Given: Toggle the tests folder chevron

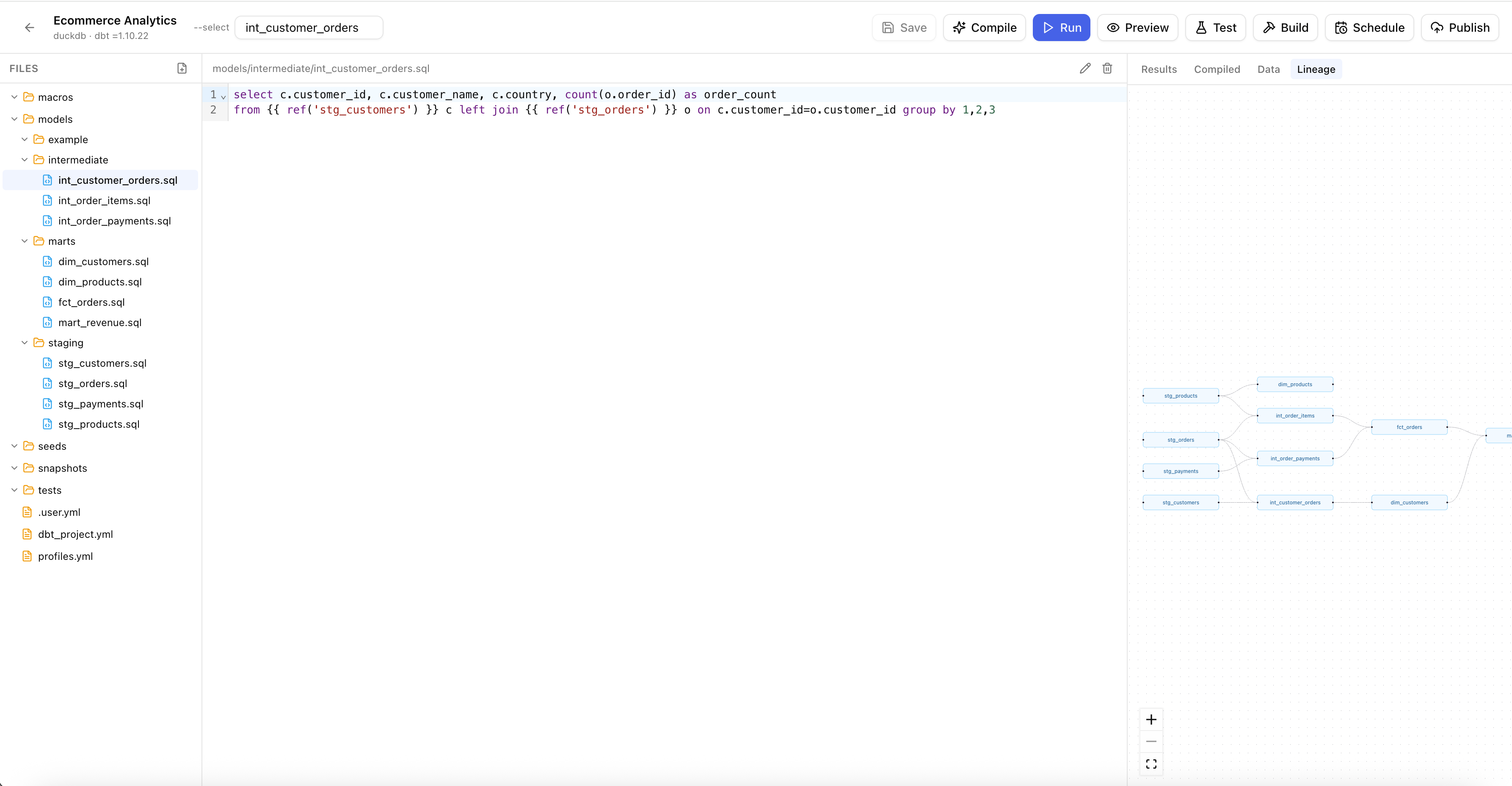Looking at the screenshot, I should tap(14, 490).
